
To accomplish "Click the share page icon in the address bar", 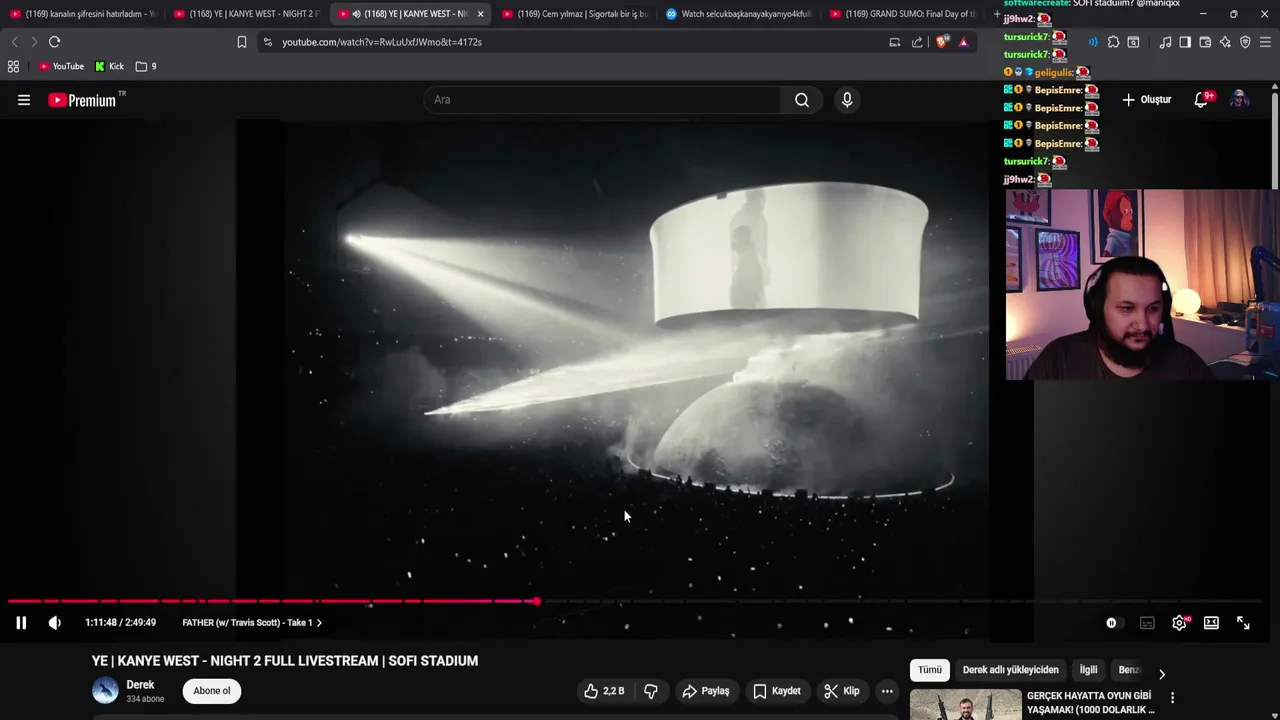I will pyautogui.click(x=917, y=42).
